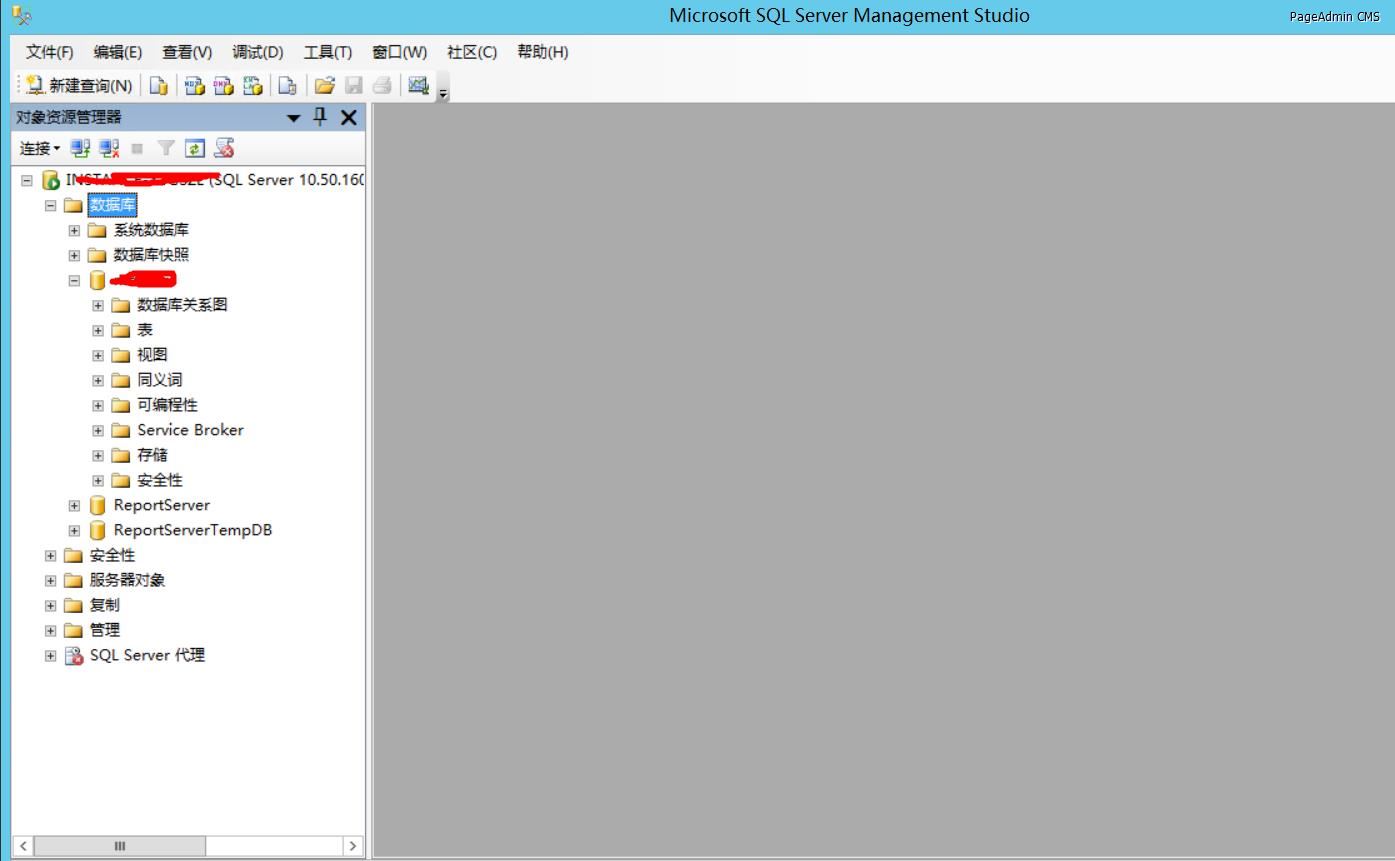
Task: Click the MDX query toolbar icon
Action: [195, 86]
